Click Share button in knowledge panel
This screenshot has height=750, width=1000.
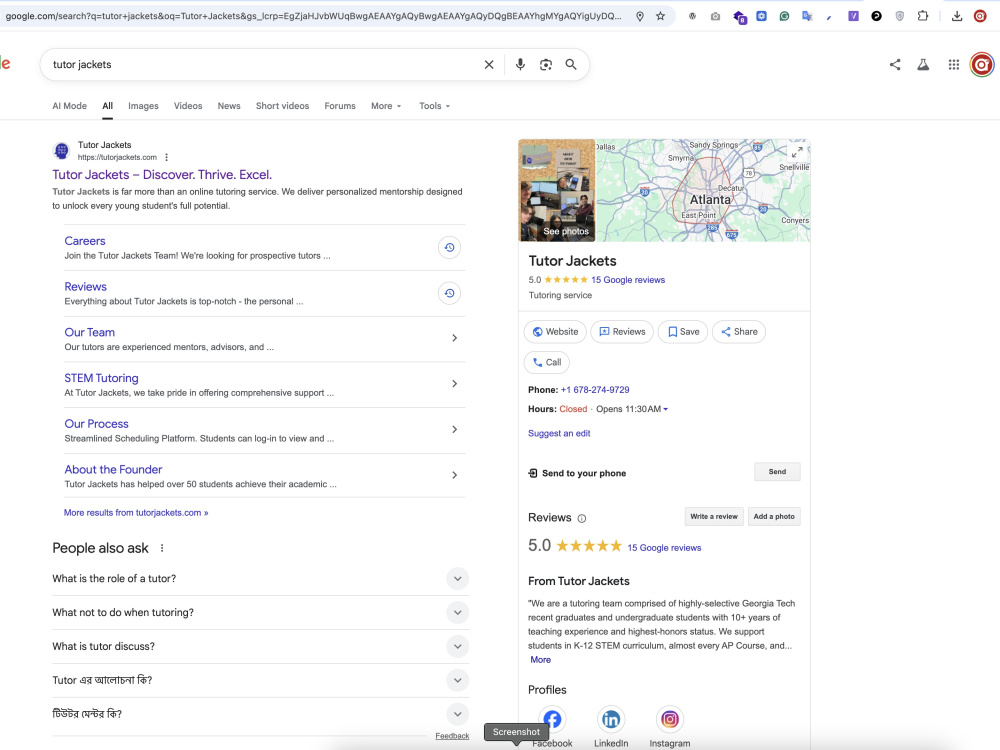739,332
